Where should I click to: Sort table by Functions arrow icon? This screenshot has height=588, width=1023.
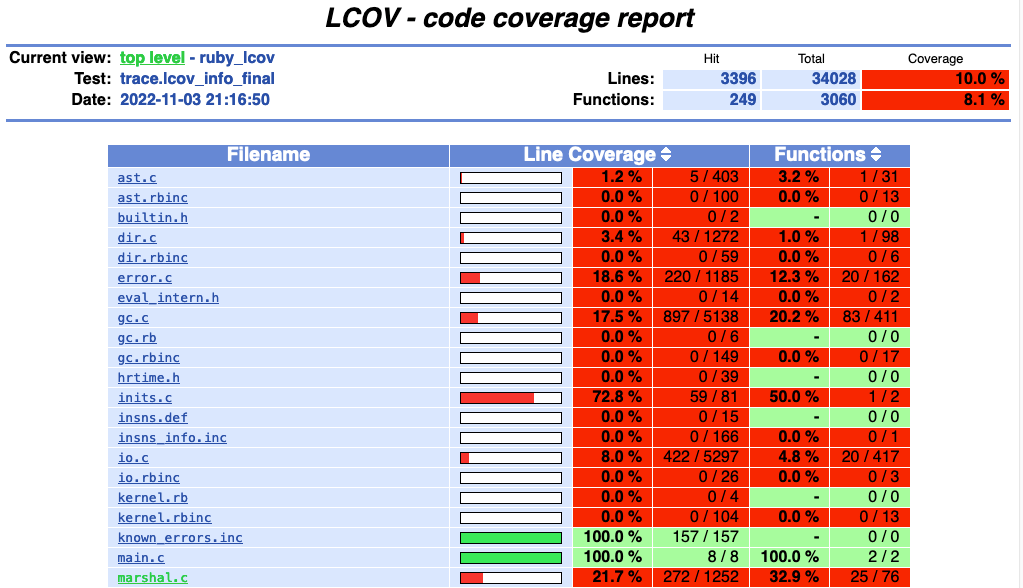click(x=876, y=155)
